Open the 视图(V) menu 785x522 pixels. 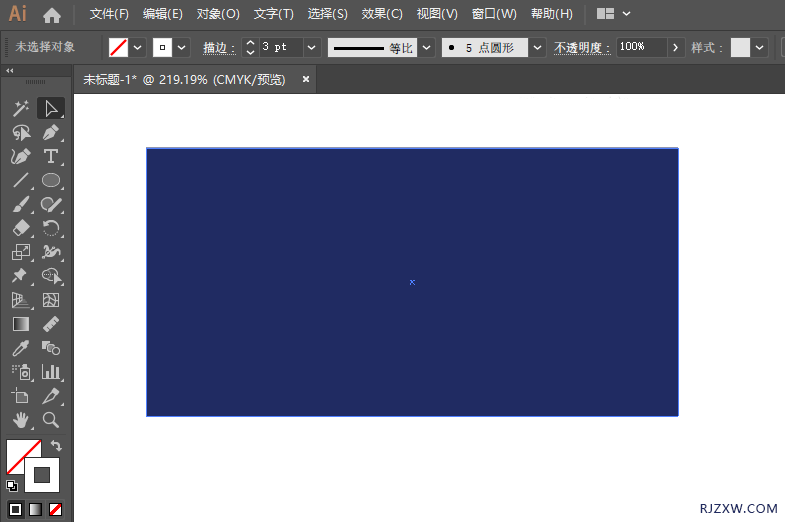437,14
